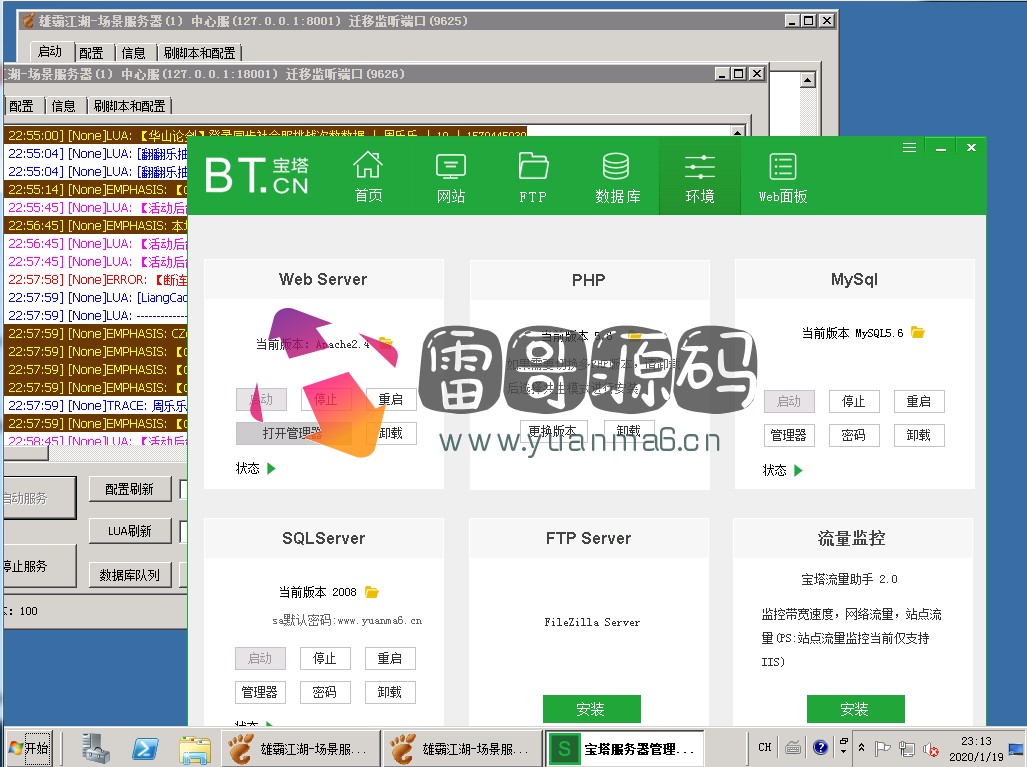The image size is (1027, 767).
Task: Open the network tray icon
Action: coord(907,748)
